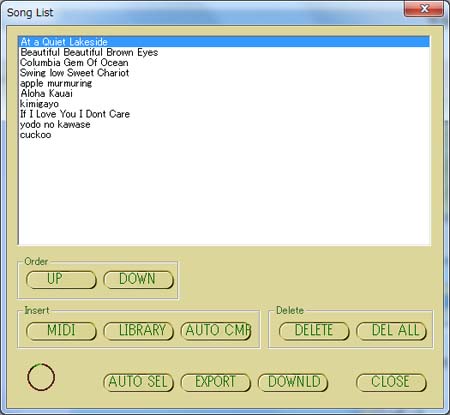Image resolution: width=450 pixels, height=415 pixels.
Task: Select the kimigayo song
Action: click(224, 104)
